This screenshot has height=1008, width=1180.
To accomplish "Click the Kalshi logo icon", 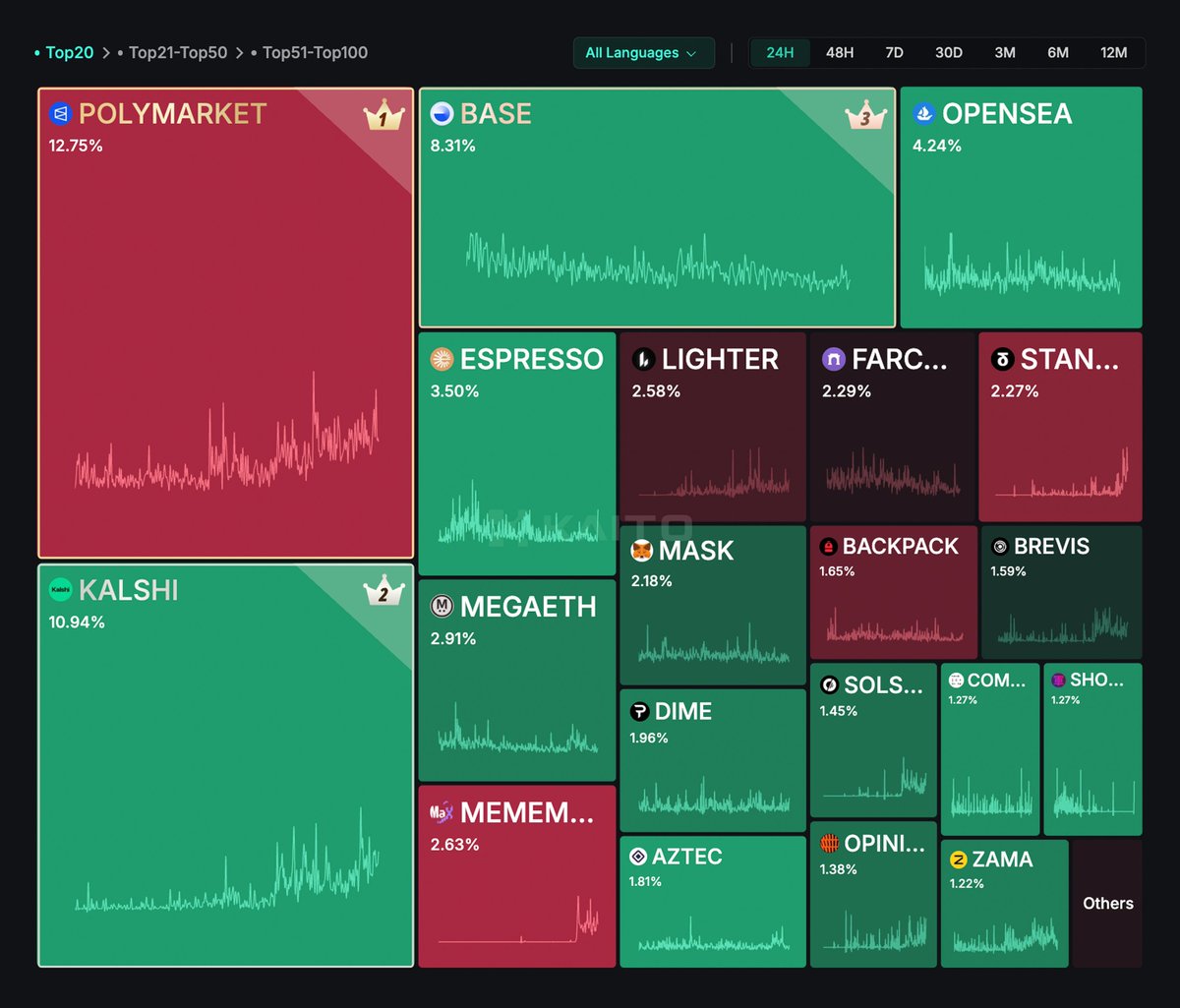I will (61, 590).
